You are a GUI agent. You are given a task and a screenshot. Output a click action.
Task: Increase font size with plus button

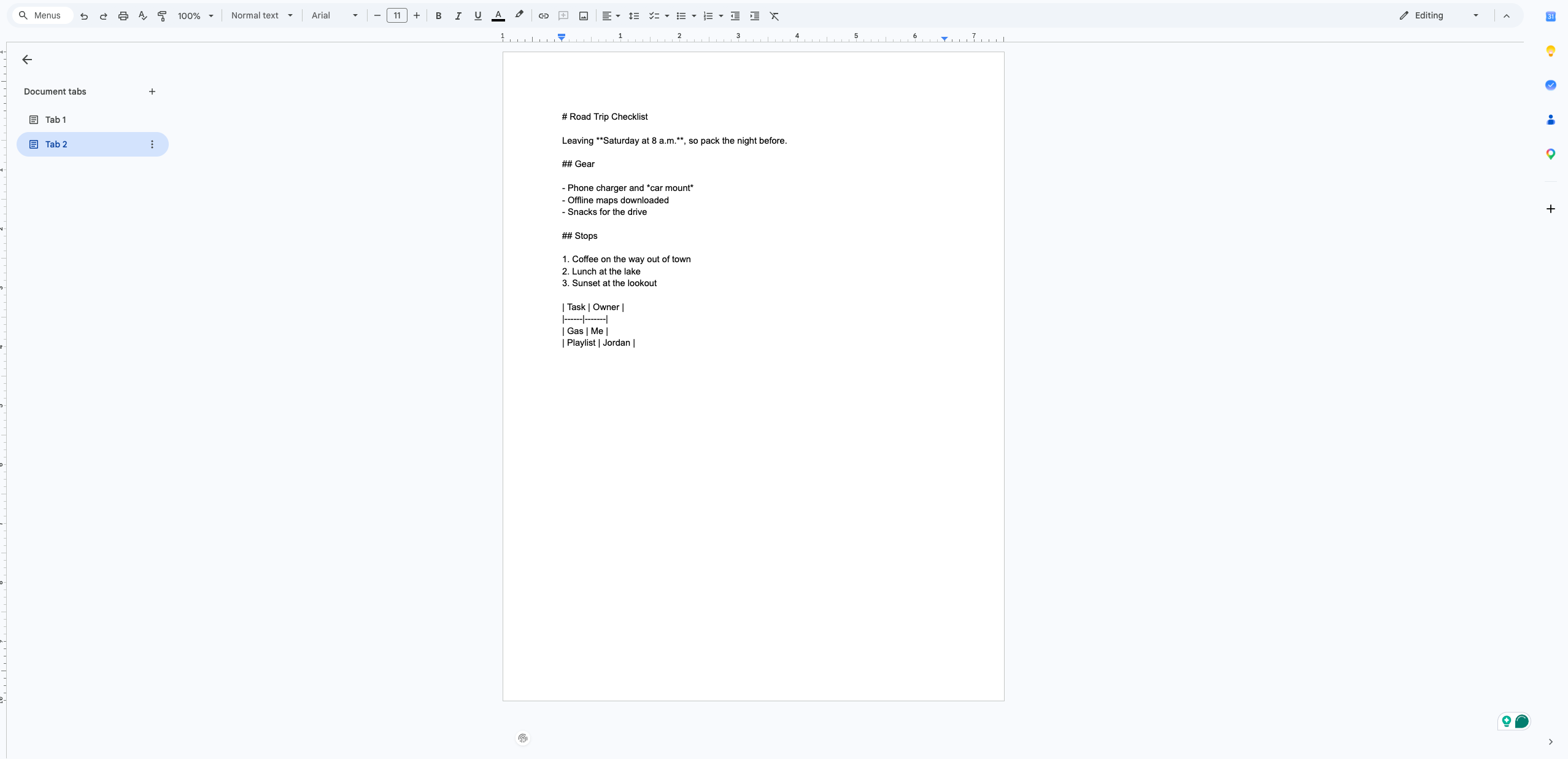click(417, 16)
